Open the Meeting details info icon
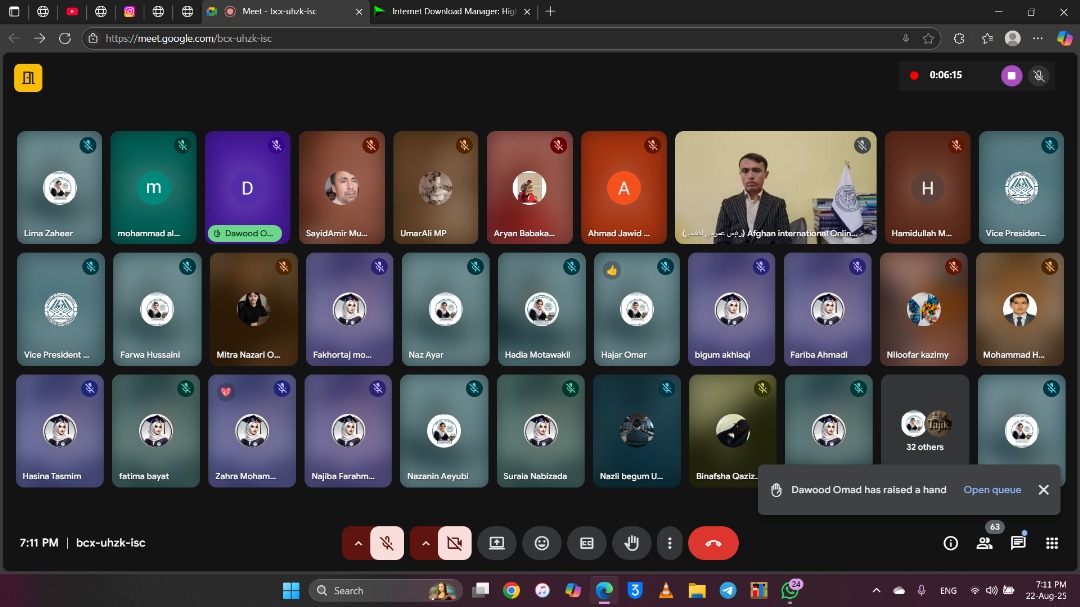1080x607 pixels. (951, 543)
